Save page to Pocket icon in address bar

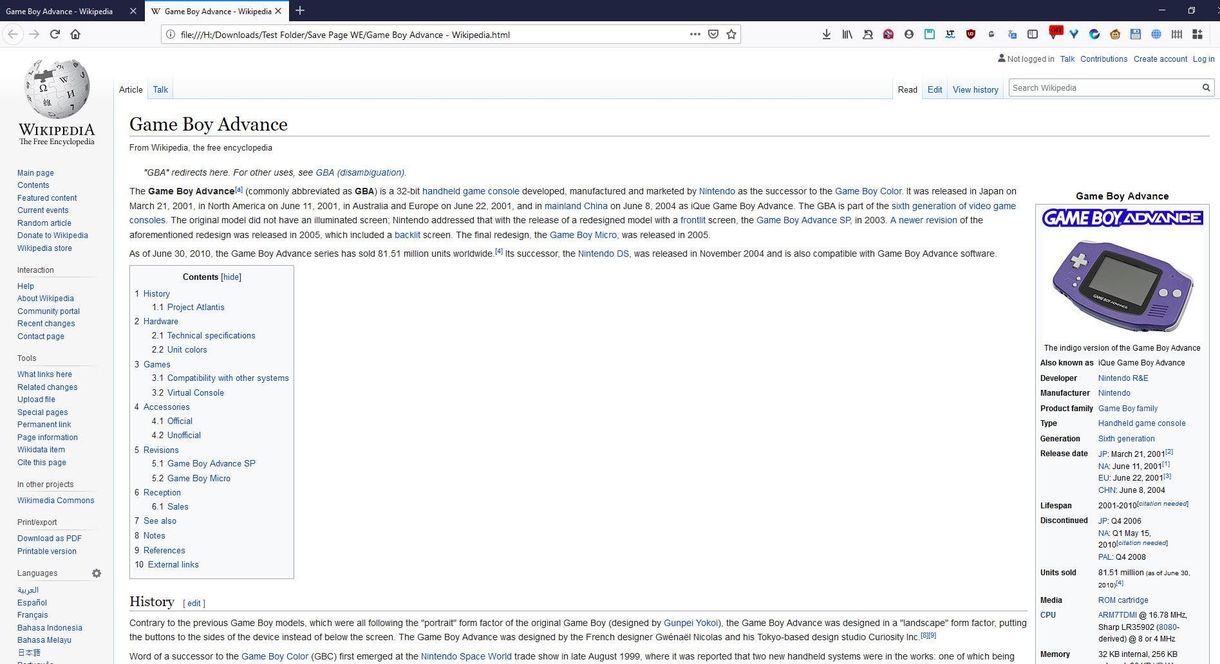(x=713, y=34)
